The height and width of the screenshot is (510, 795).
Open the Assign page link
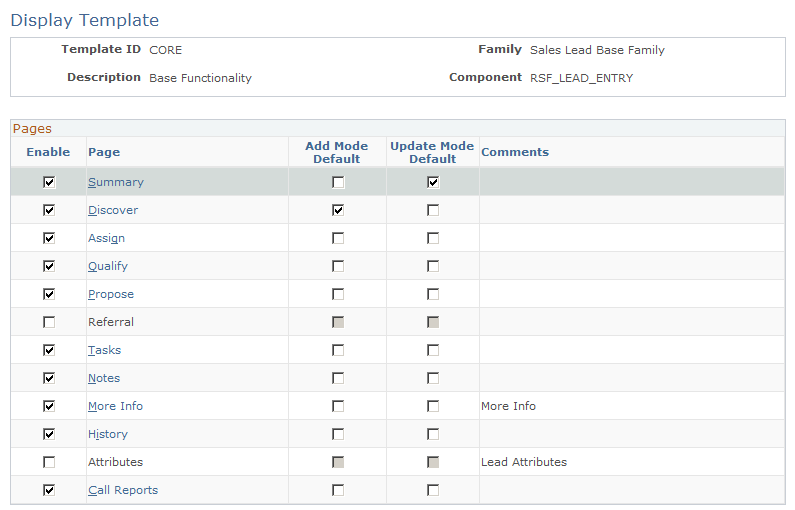pos(106,238)
